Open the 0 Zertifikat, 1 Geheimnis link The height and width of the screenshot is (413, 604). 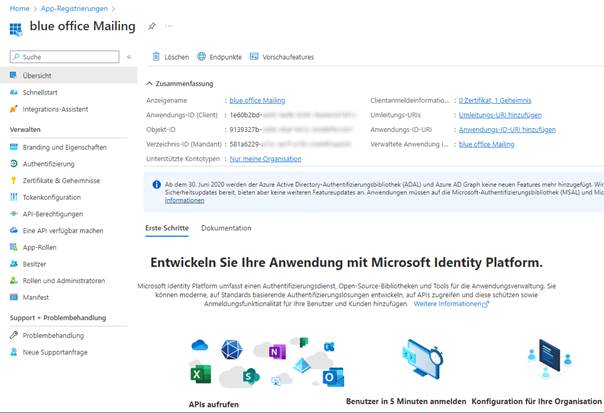pyautogui.click(x=495, y=100)
